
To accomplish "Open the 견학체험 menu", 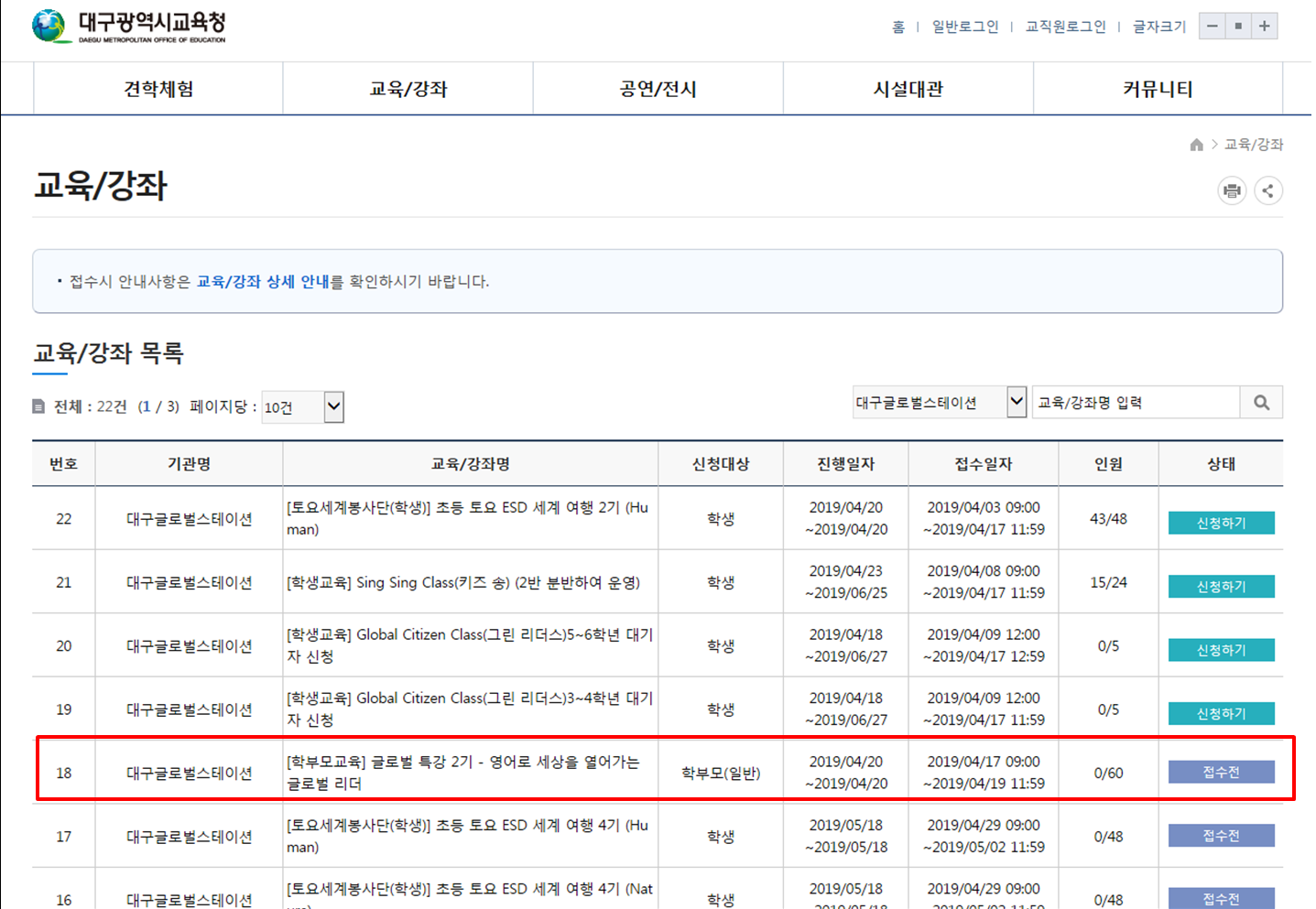I will (158, 89).
